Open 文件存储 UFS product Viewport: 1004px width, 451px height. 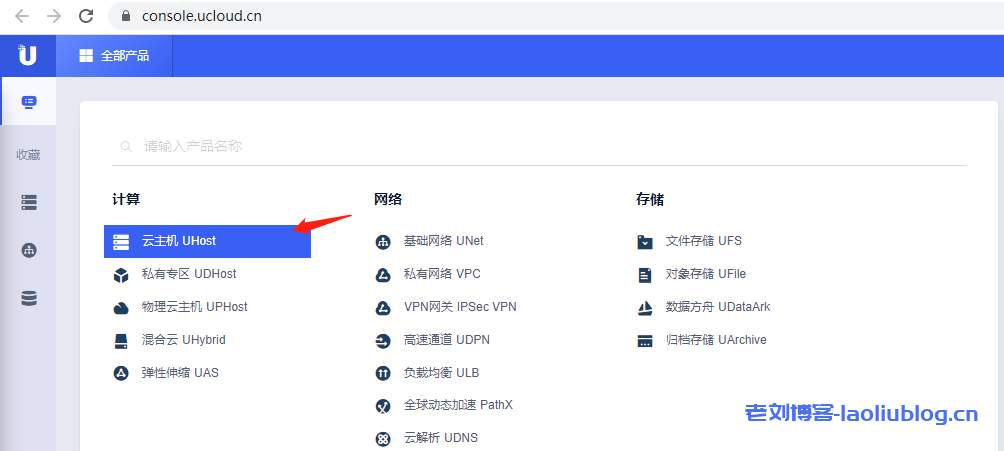pyautogui.click(x=703, y=241)
